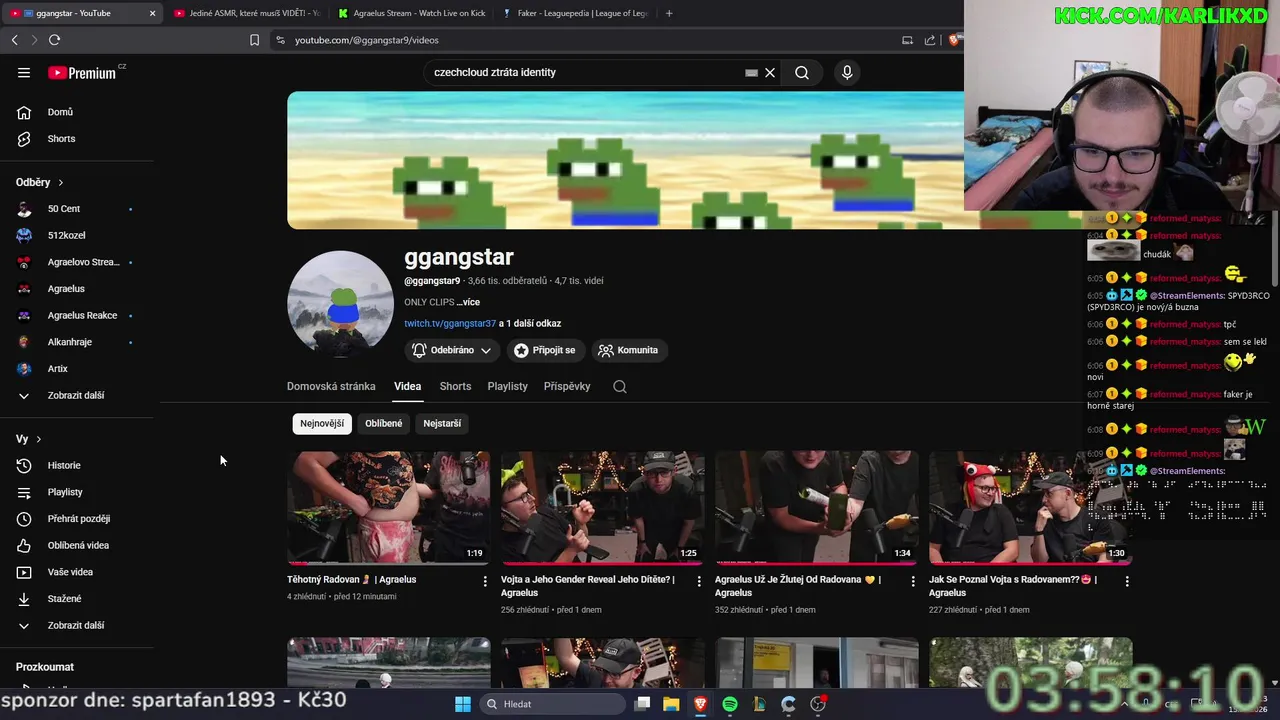Switch to the Domovská stránka tab
This screenshot has height=720, width=1280.
click(331, 386)
